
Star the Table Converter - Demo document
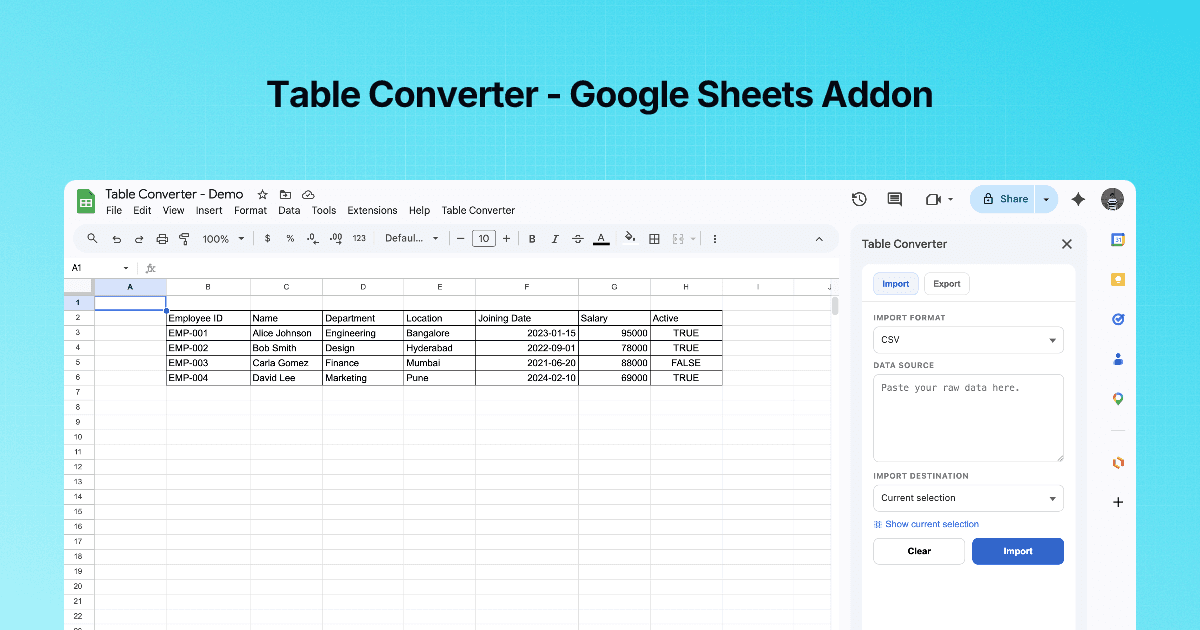(263, 194)
